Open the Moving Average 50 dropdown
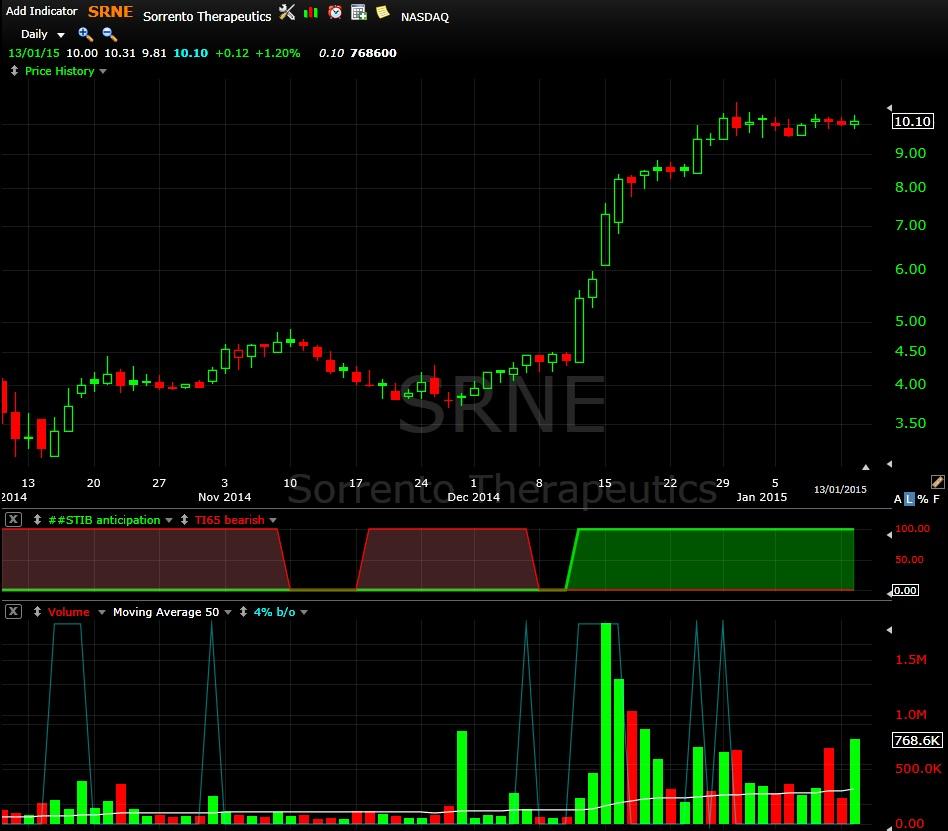 [x=228, y=612]
